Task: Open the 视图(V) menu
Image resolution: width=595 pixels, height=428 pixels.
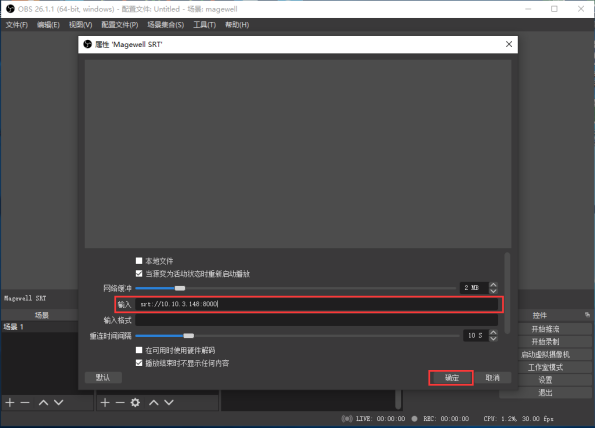Action: pos(80,25)
